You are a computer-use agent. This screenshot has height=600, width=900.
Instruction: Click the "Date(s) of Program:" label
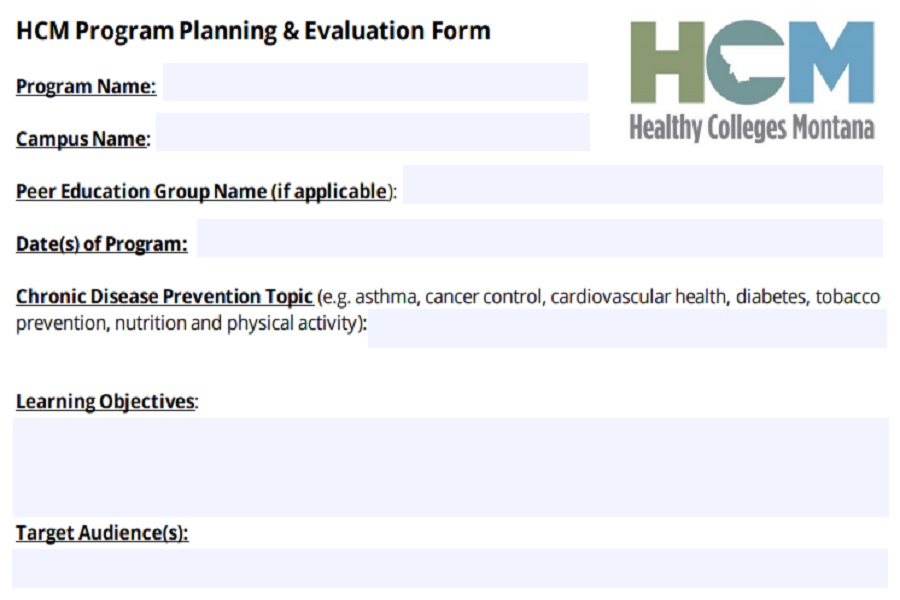click(101, 243)
